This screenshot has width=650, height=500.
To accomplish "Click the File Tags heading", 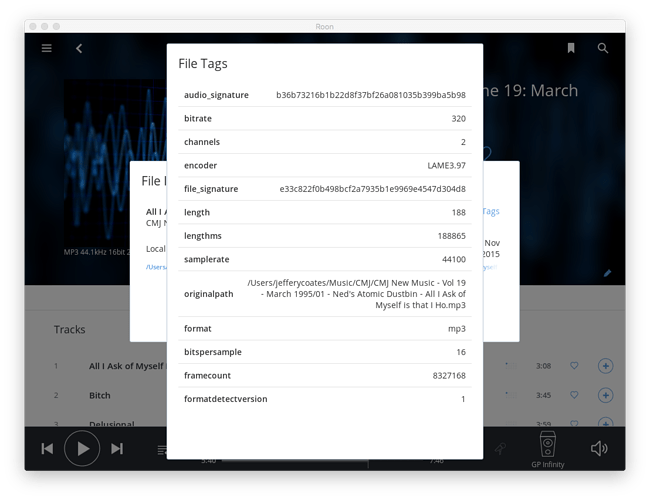I will [x=203, y=64].
